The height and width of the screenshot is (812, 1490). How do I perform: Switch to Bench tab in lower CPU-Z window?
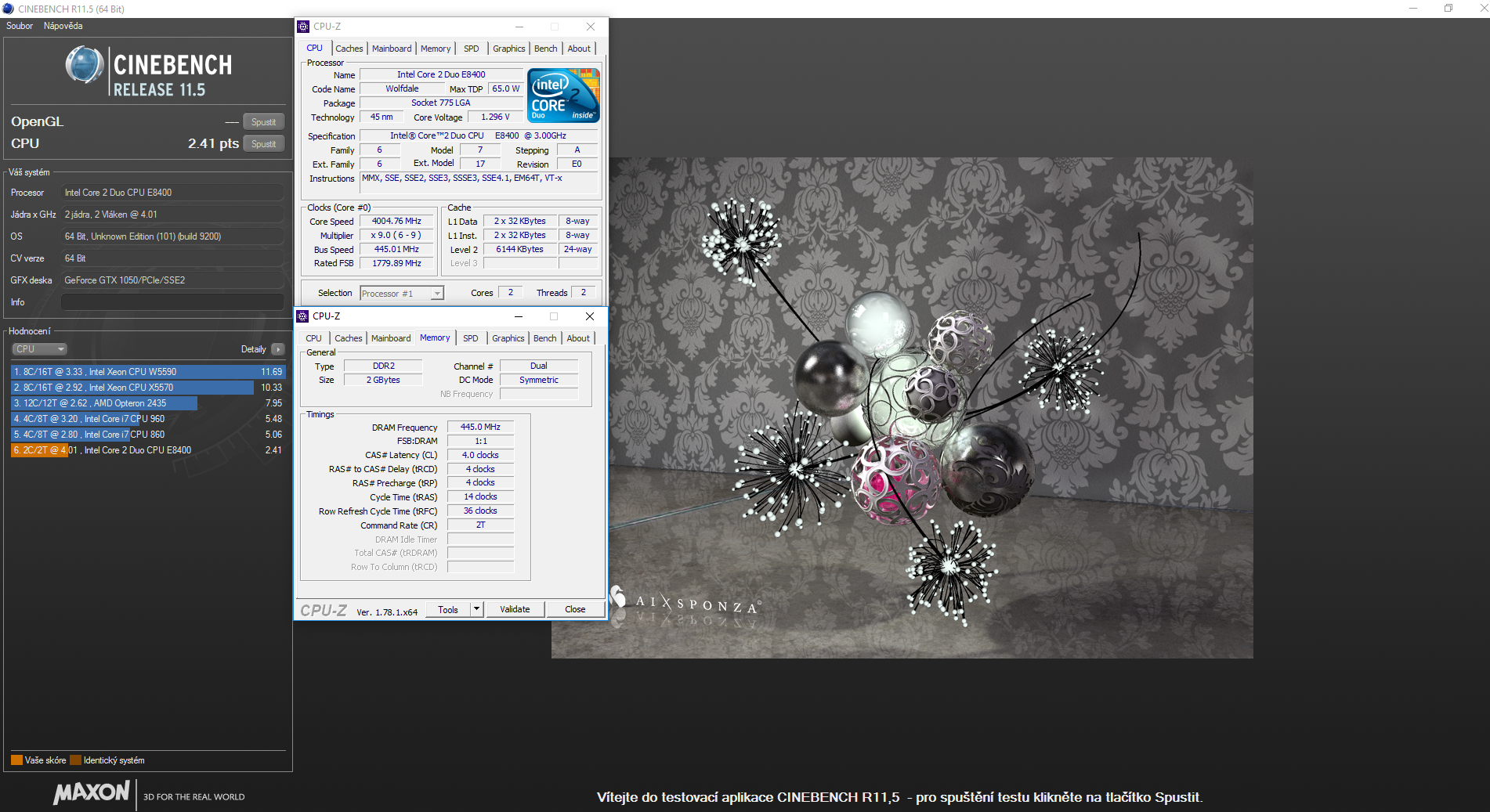click(544, 338)
